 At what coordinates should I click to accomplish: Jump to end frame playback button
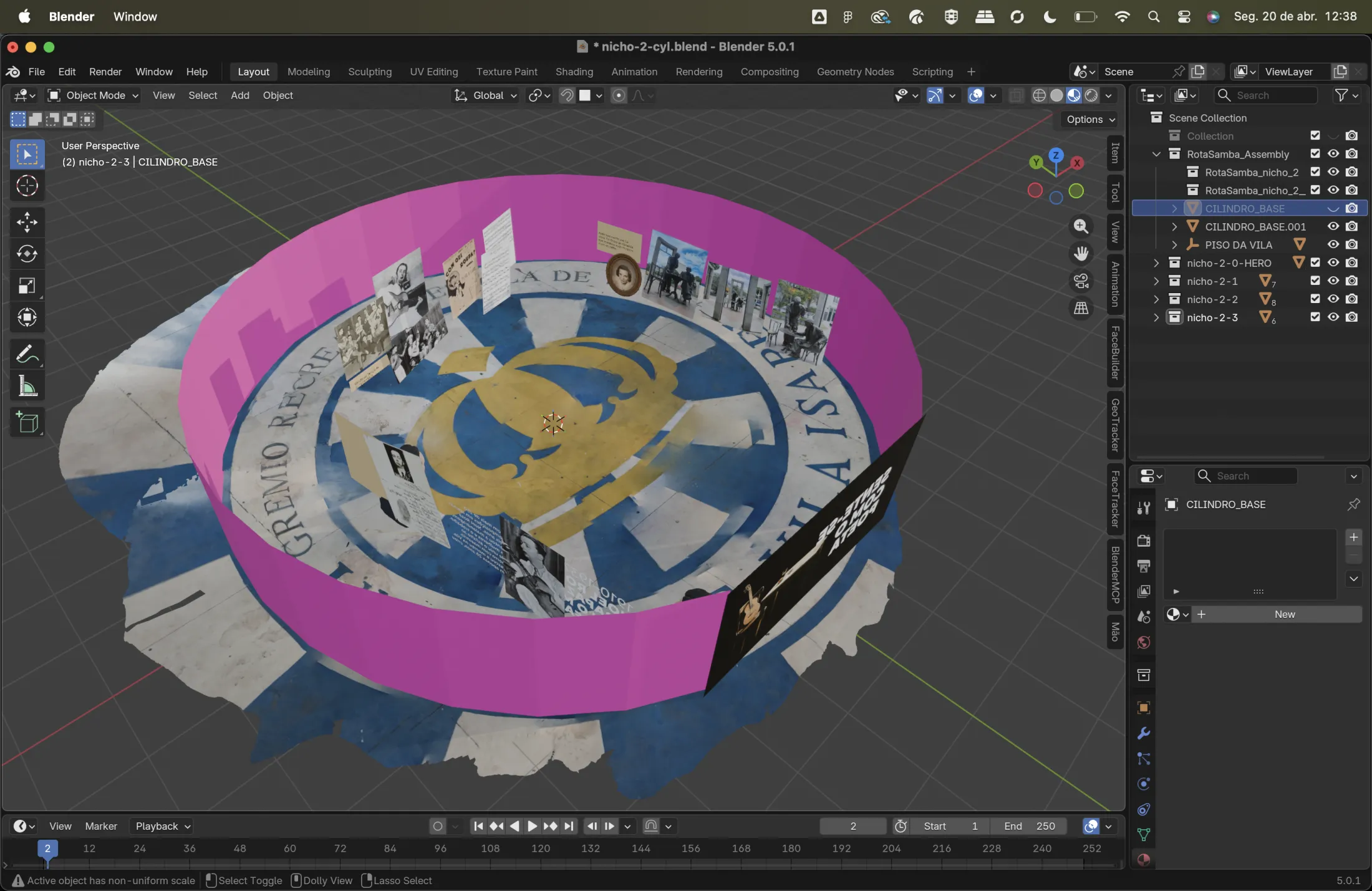pyautogui.click(x=569, y=826)
